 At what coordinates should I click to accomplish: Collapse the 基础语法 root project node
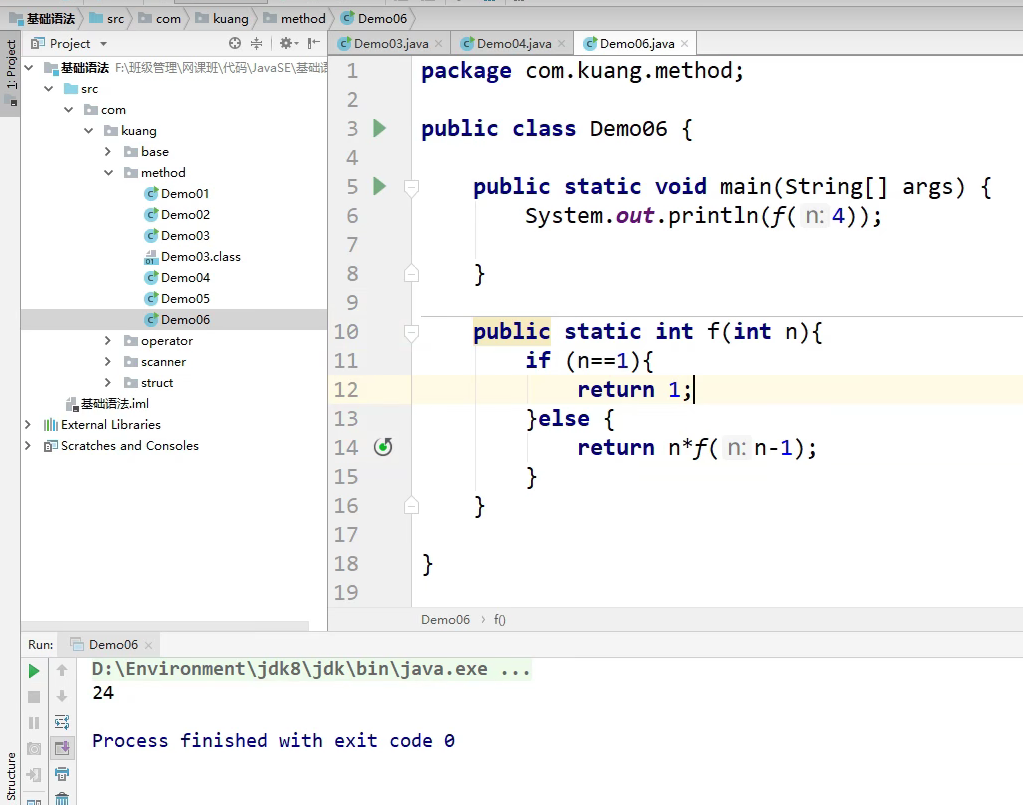(29, 67)
